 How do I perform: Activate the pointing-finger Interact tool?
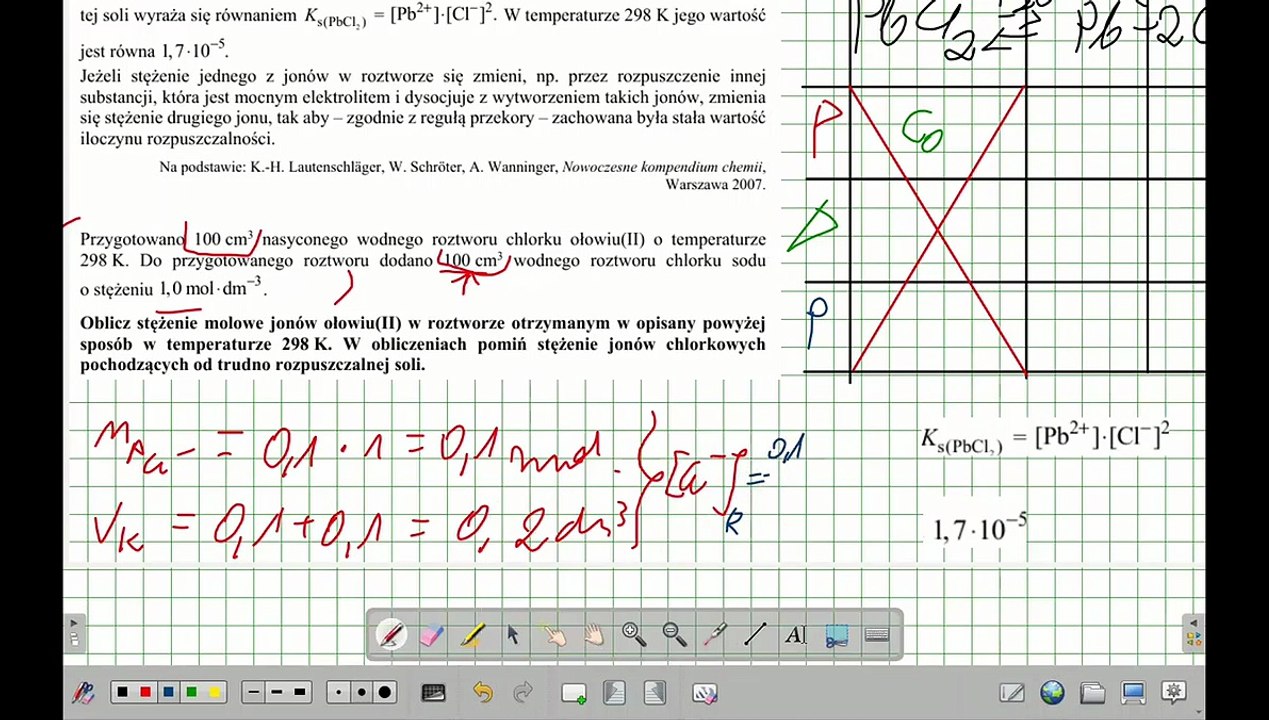coord(553,635)
